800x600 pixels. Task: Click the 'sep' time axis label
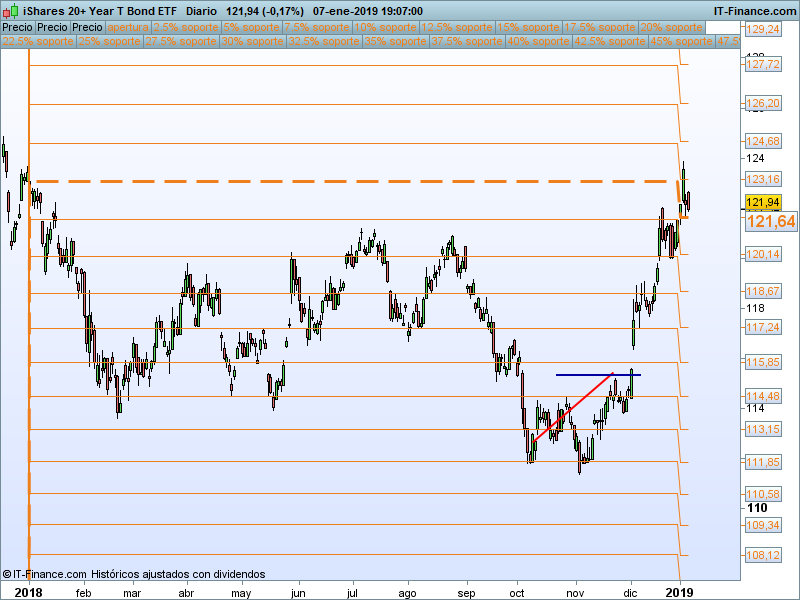(466, 593)
